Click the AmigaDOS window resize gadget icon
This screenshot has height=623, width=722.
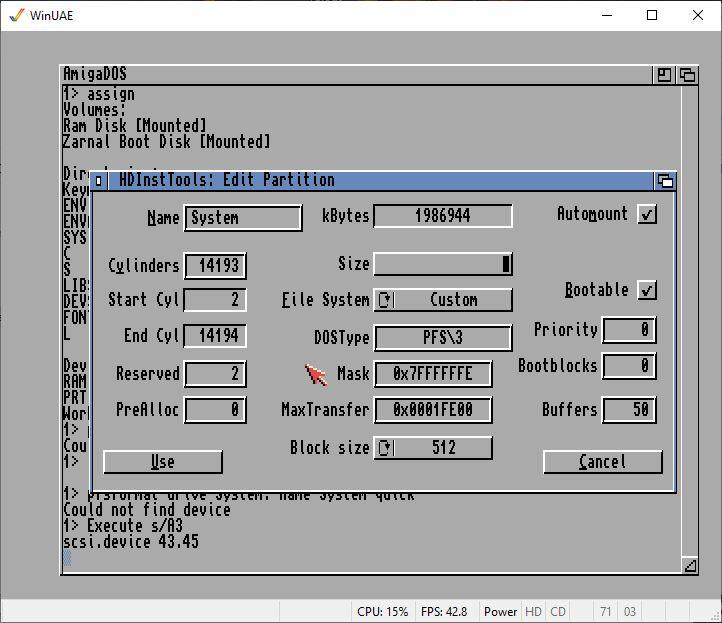tap(690, 565)
